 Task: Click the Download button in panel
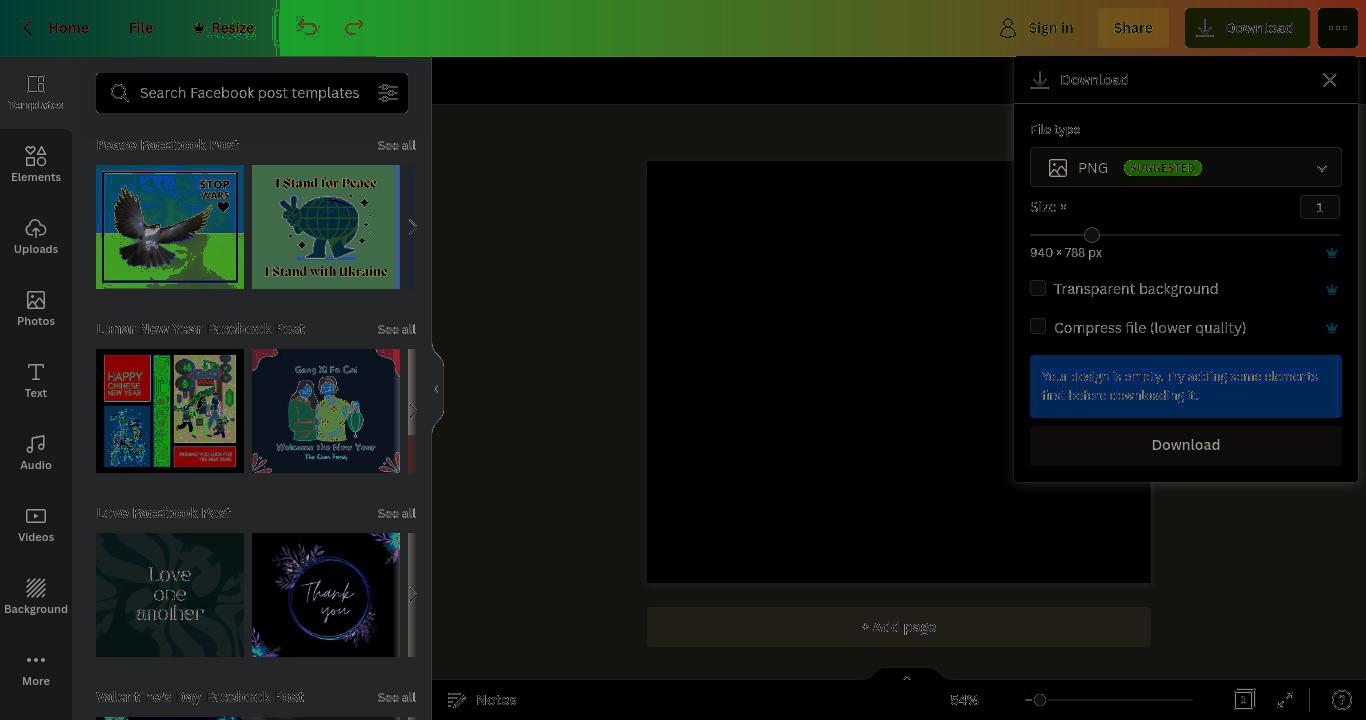click(x=1185, y=445)
